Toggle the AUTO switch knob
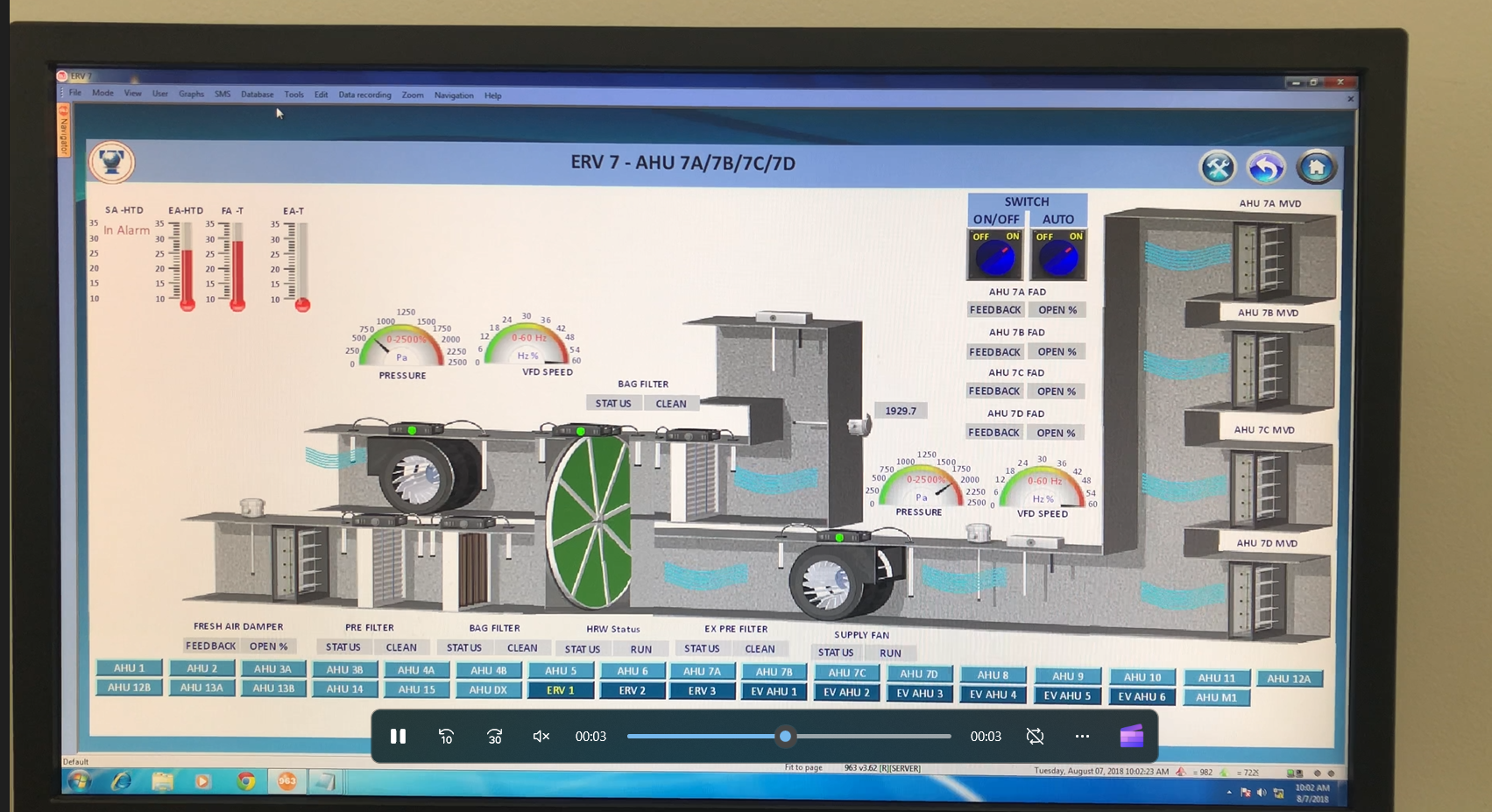This screenshot has width=1492, height=812. (1058, 257)
